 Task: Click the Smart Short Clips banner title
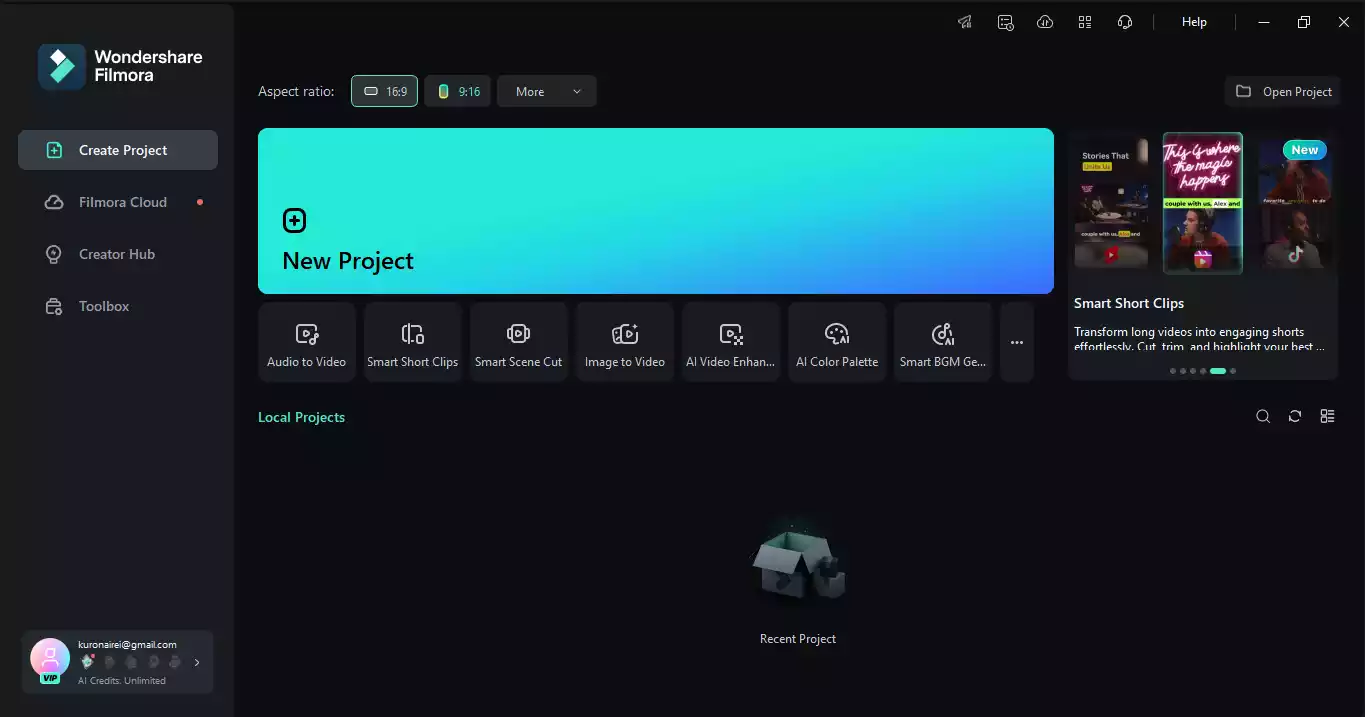coord(1129,303)
